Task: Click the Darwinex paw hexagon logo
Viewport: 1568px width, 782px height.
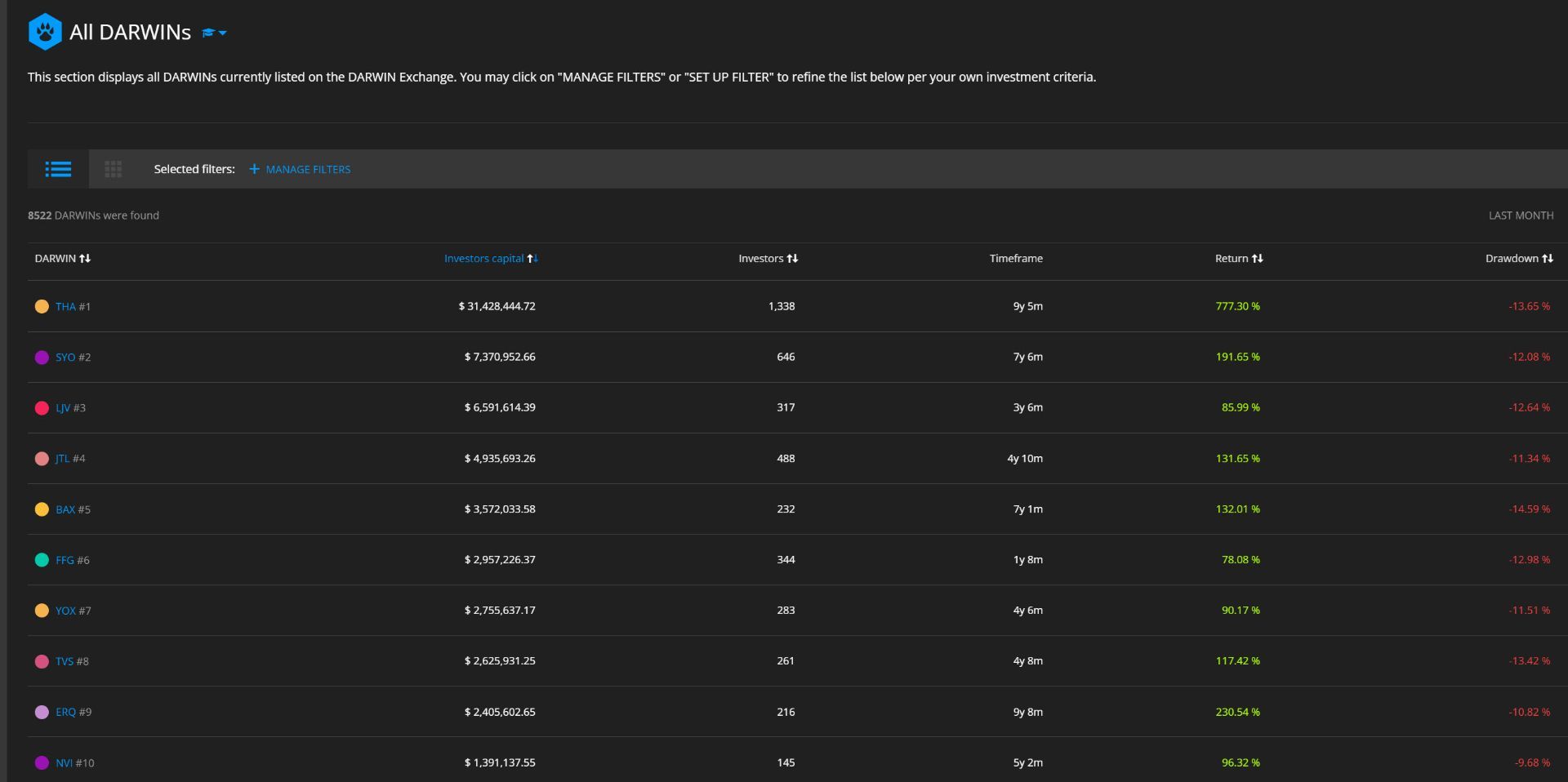Action: coord(44,32)
